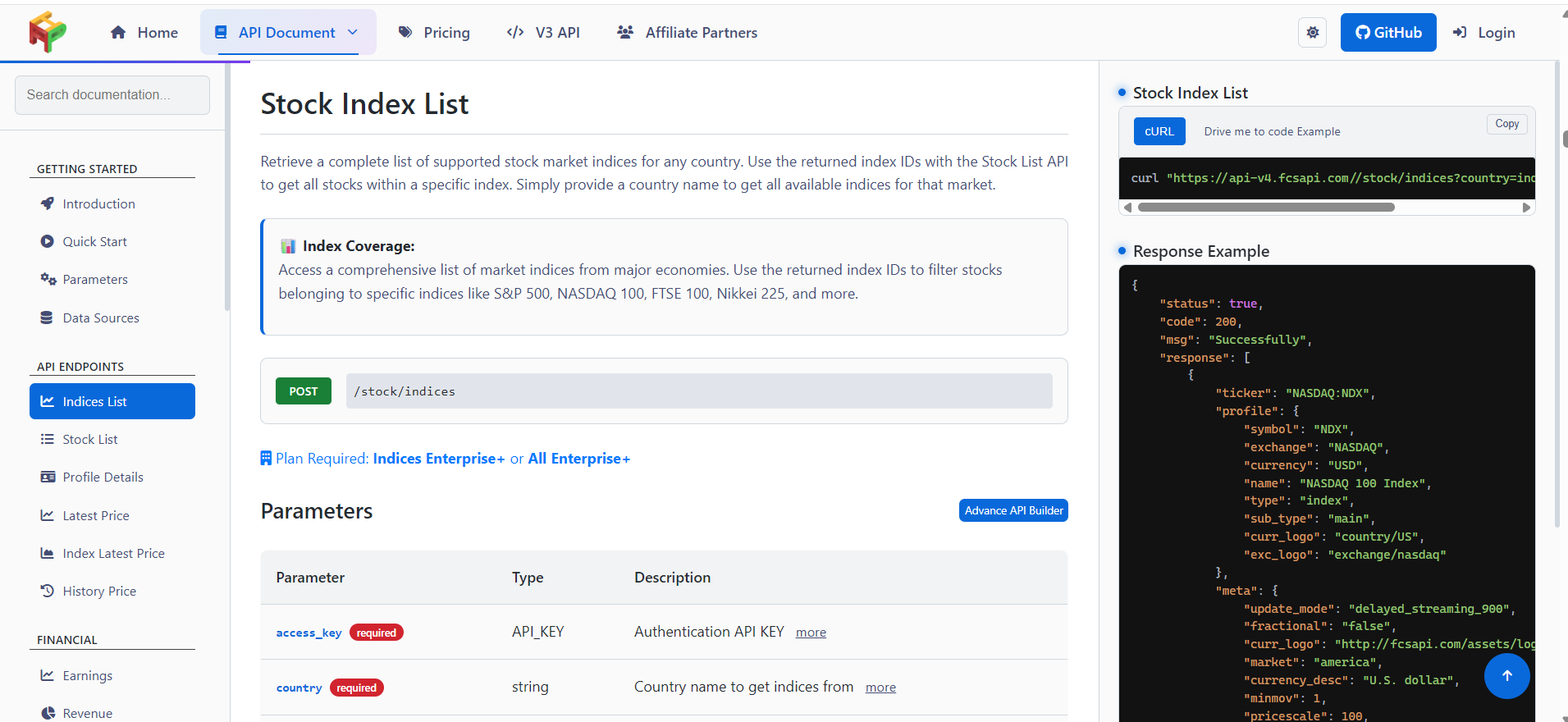Image resolution: width=1568 pixels, height=722 pixels.
Task: Click the Parameters gears icon
Action: tap(48, 279)
